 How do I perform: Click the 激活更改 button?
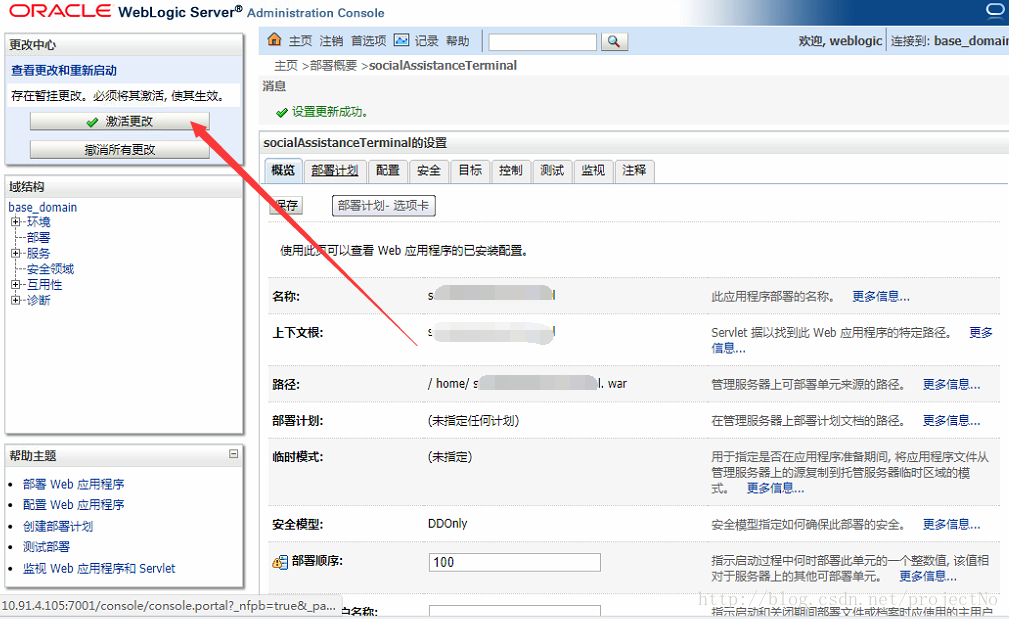tap(120, 122)
